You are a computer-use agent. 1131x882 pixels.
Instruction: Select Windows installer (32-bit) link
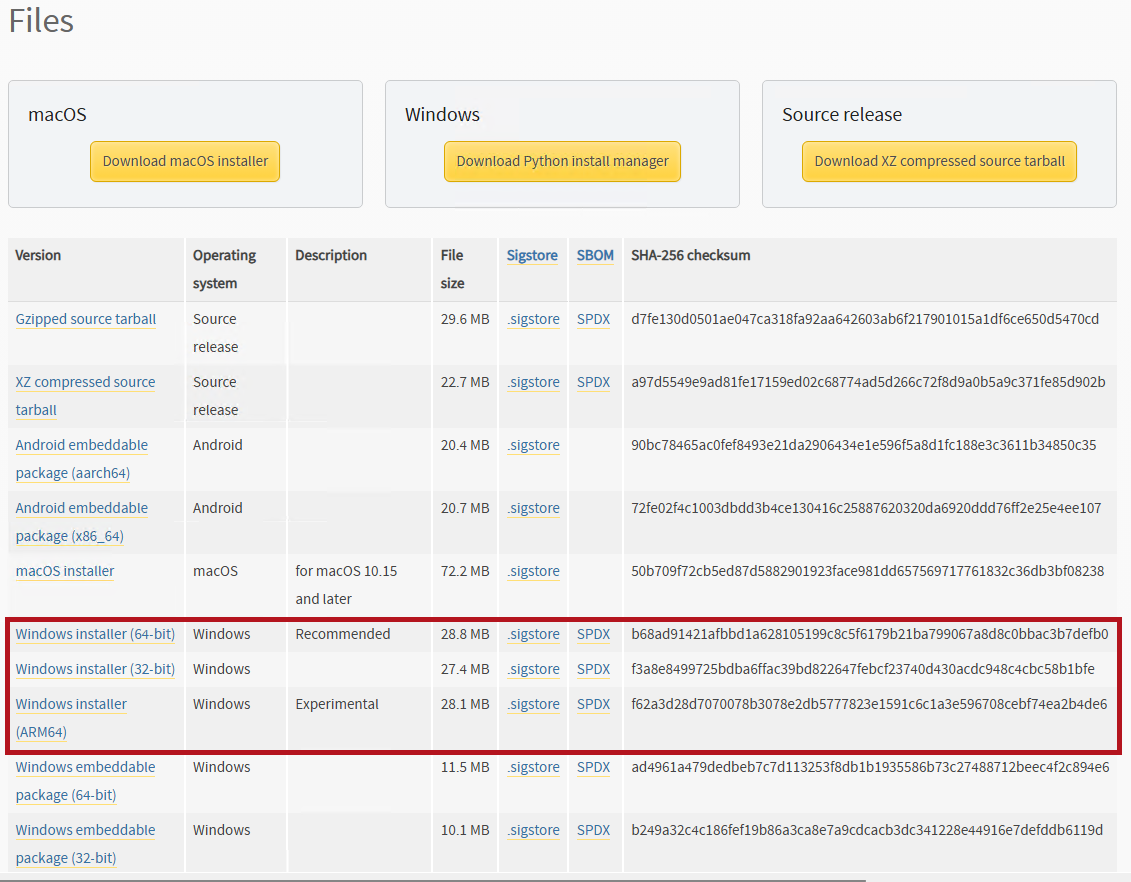(95, 669)
